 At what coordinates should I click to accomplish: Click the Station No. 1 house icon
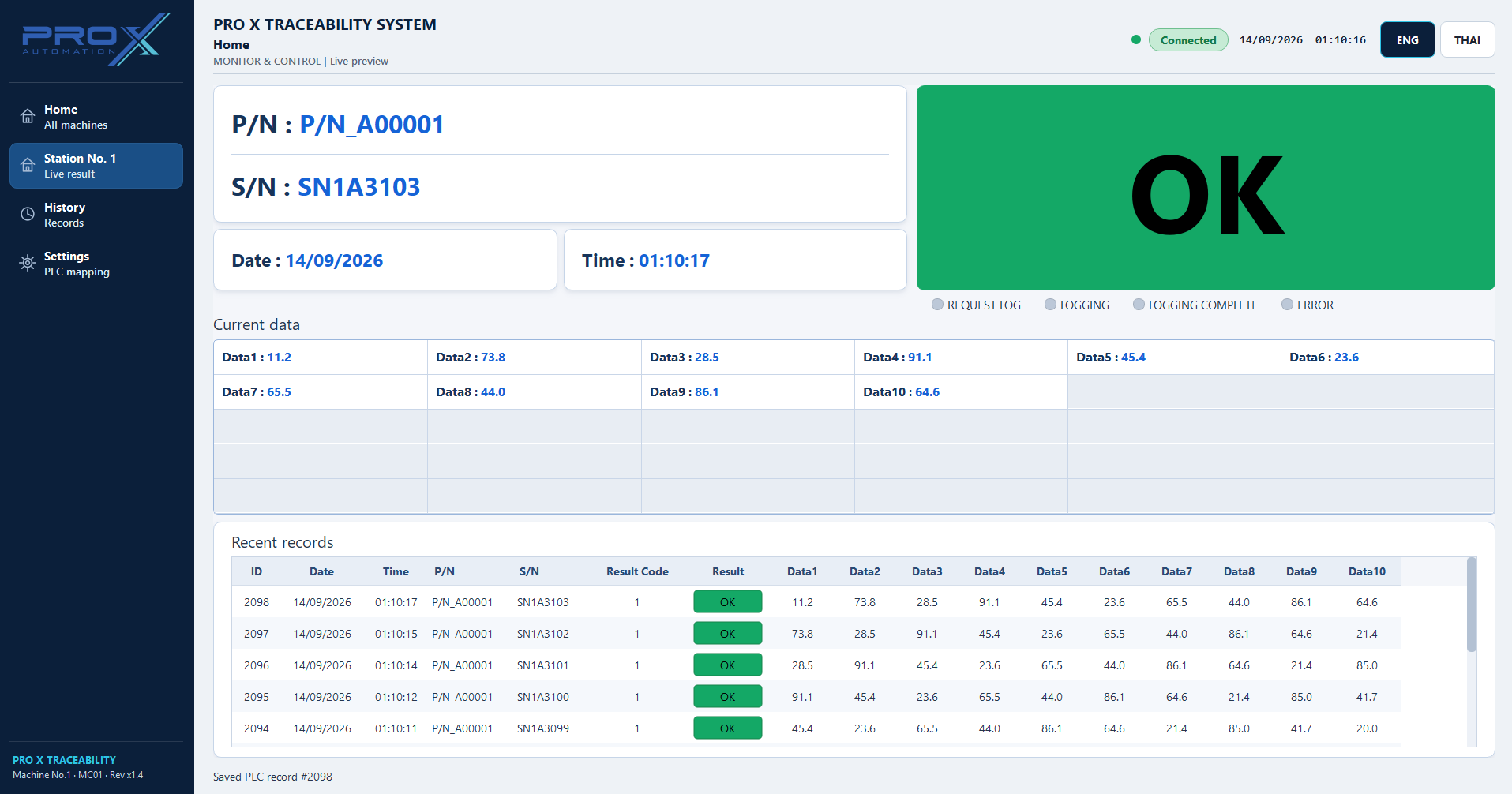click(x=28, y=166)
